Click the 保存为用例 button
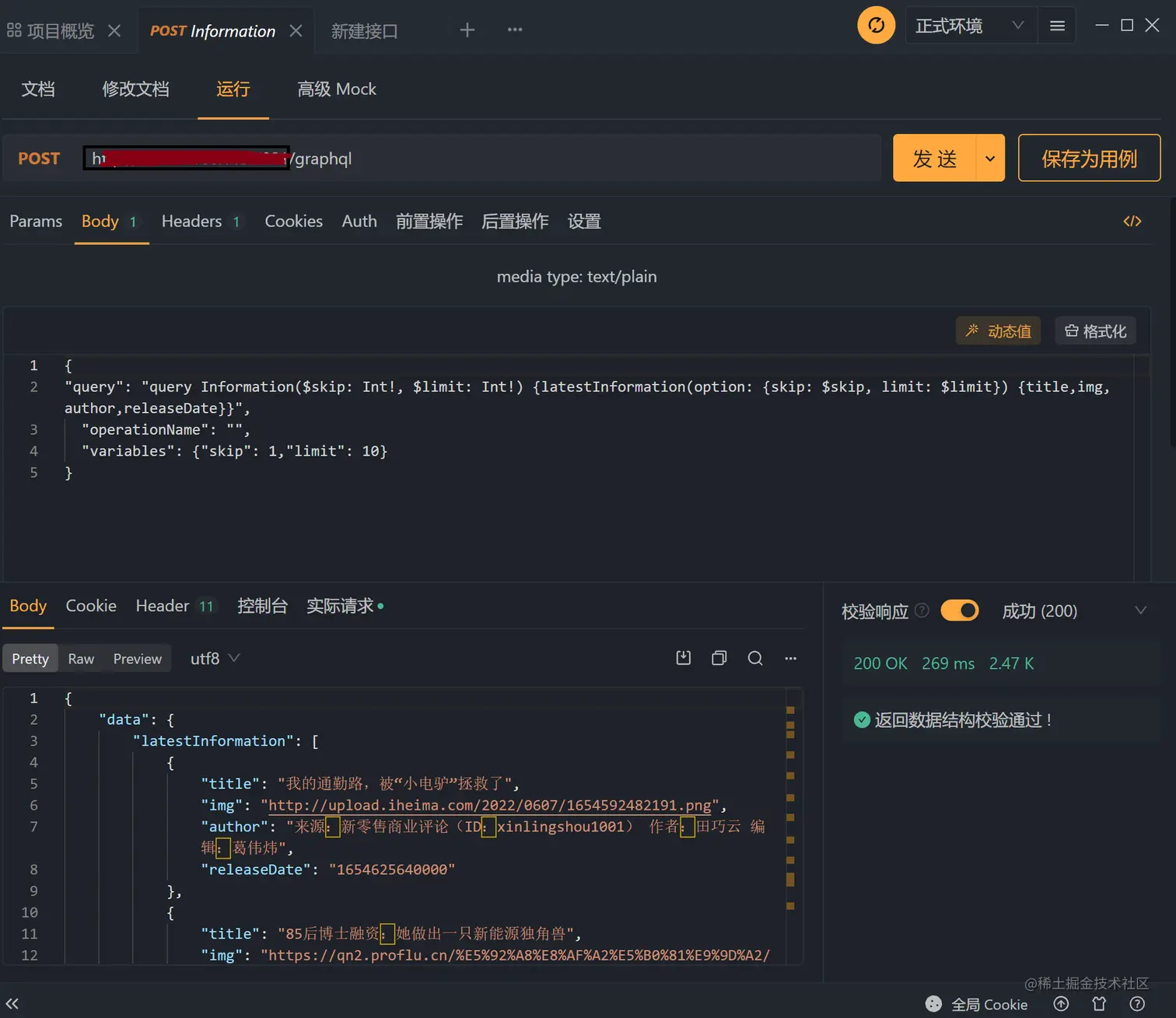Screen dimensions: 1176x1018 coord(1089,158)
